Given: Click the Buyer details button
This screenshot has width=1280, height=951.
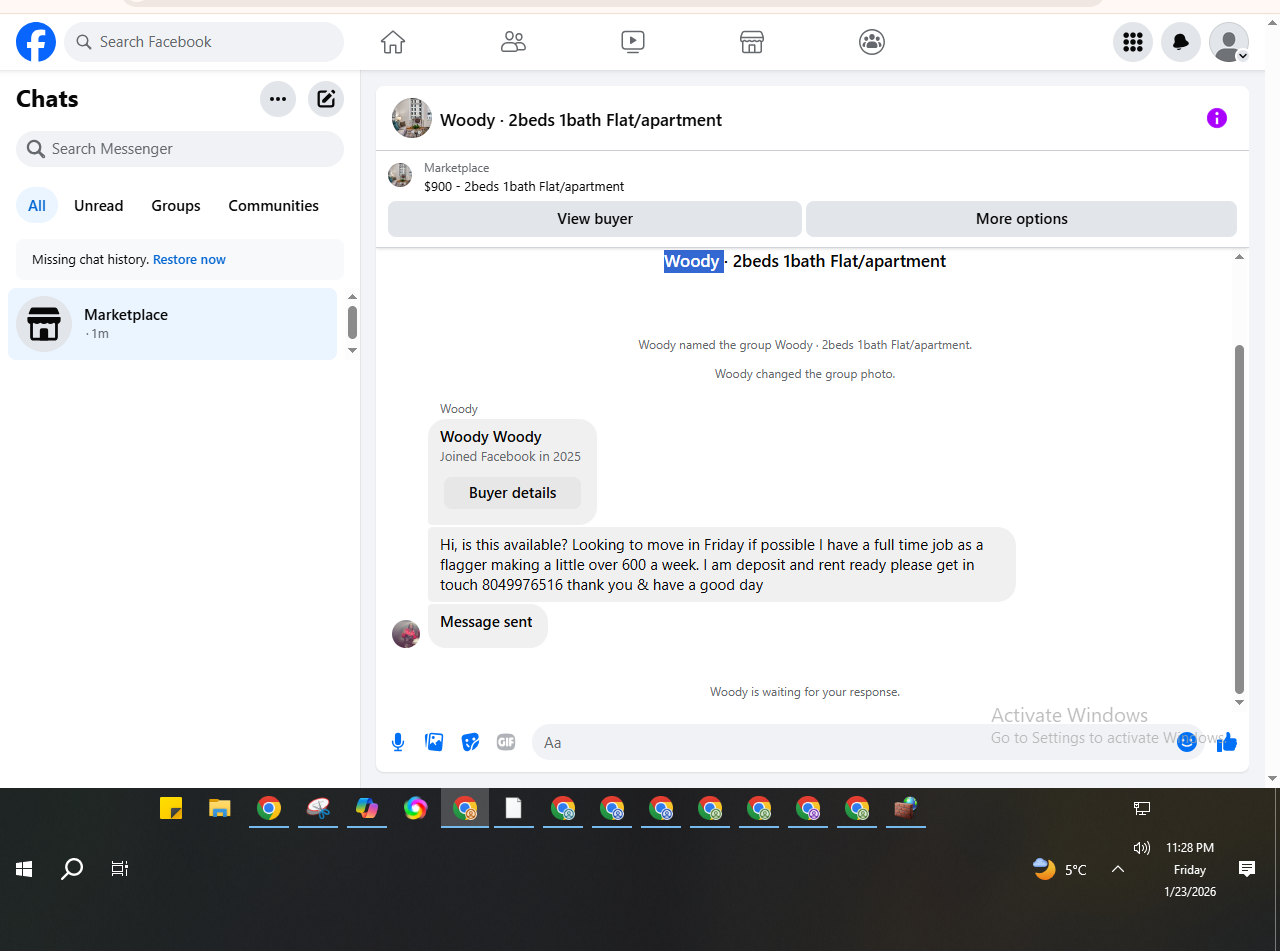Looking at the screenshot, I should (x=512, y=493).
